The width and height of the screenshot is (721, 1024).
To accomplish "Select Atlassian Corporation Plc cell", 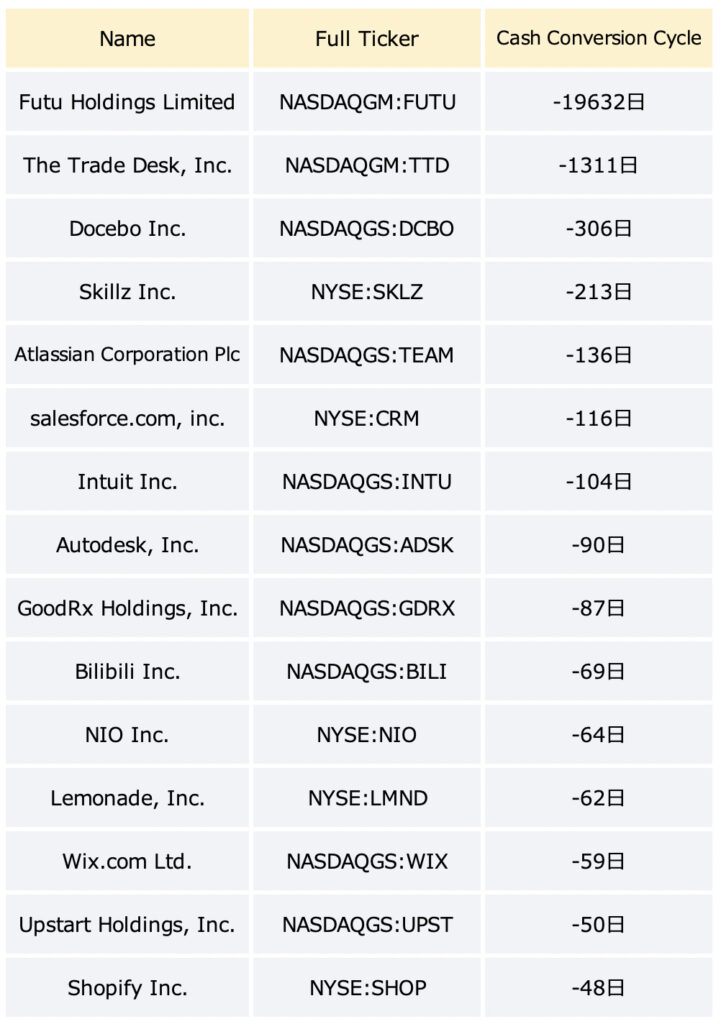I will click(127, 355).
